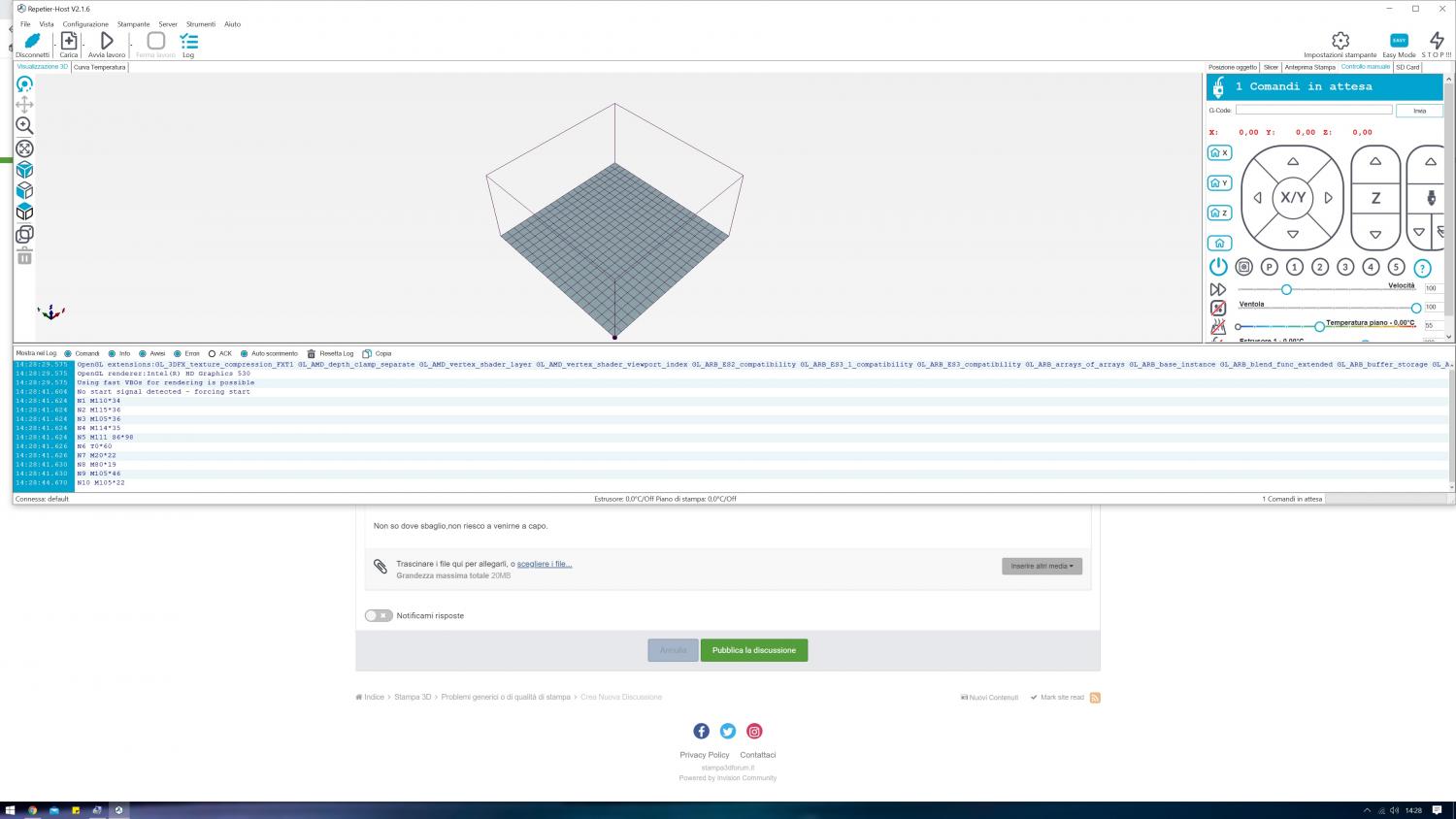Home the Z axis
The image size is (1456, 819).
[x=1219, y=213]
